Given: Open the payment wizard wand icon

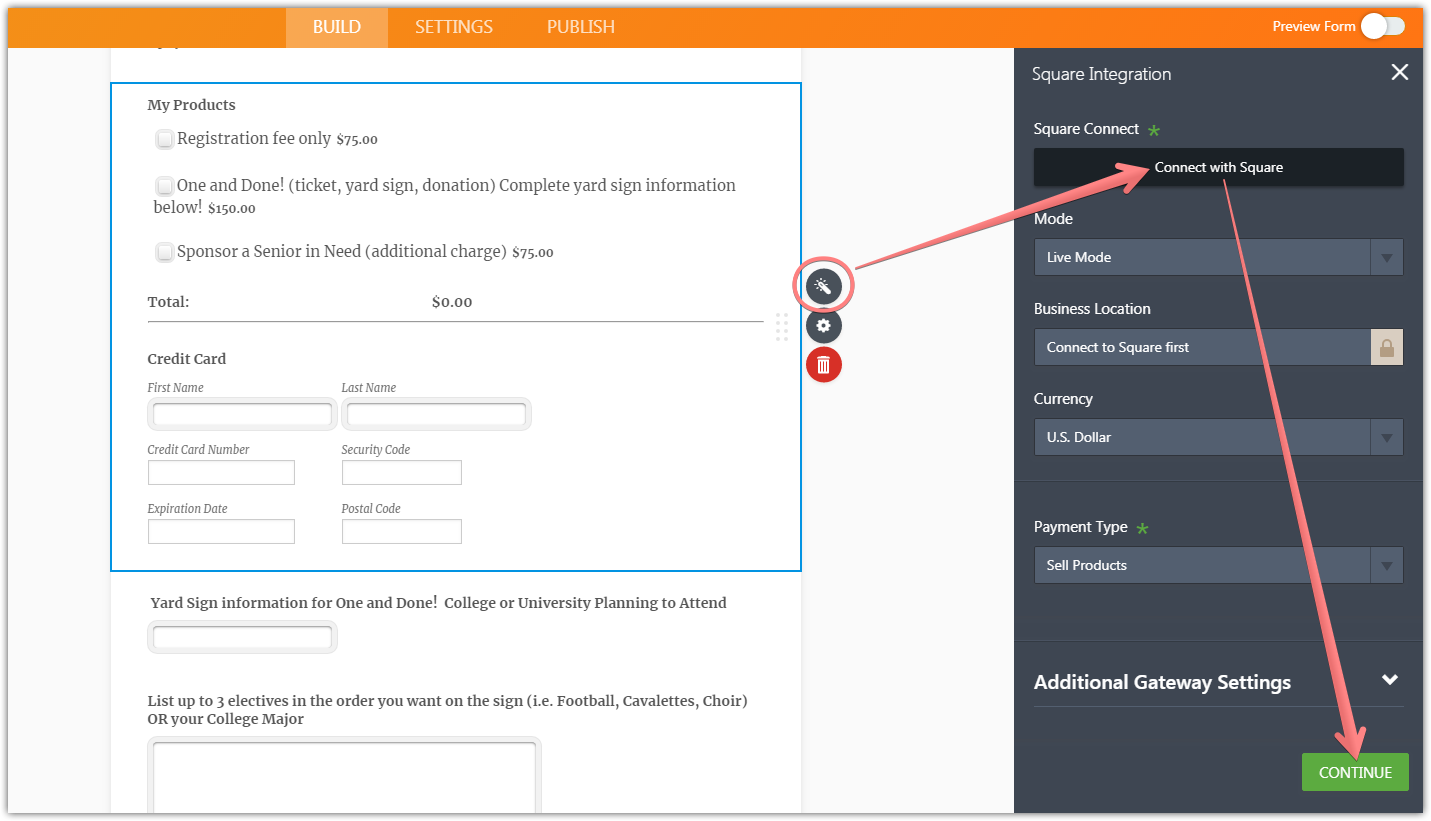Looking at the screenshot, I should coord(824,287).
